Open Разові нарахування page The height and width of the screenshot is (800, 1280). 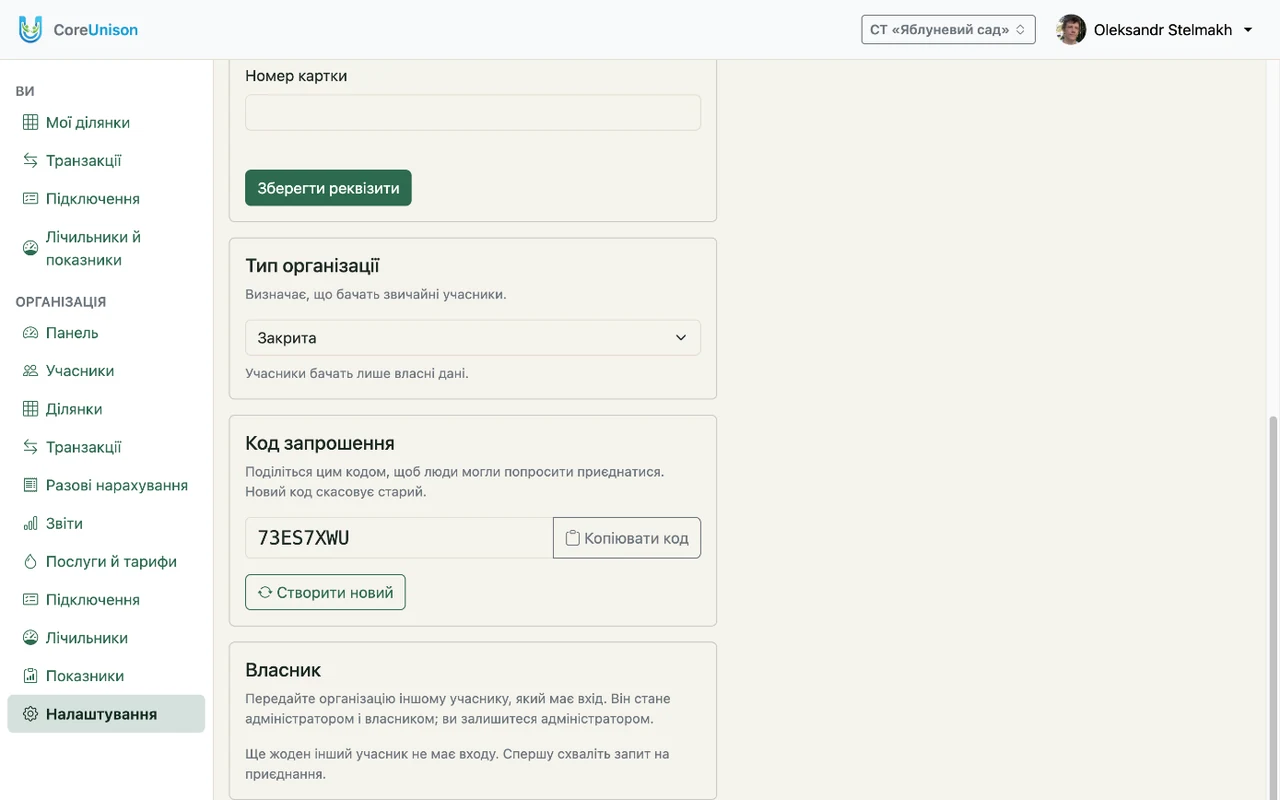point(106,485)
